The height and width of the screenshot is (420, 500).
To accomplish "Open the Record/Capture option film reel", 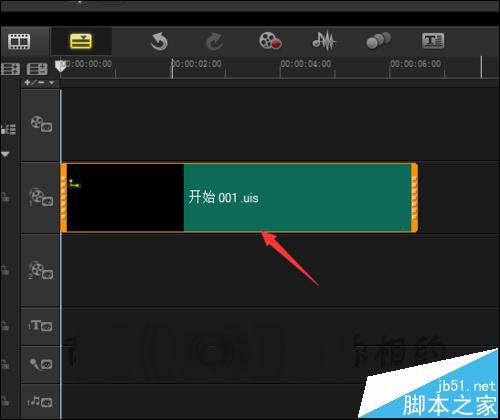I will pyautogui.click(x=270, y=41).
